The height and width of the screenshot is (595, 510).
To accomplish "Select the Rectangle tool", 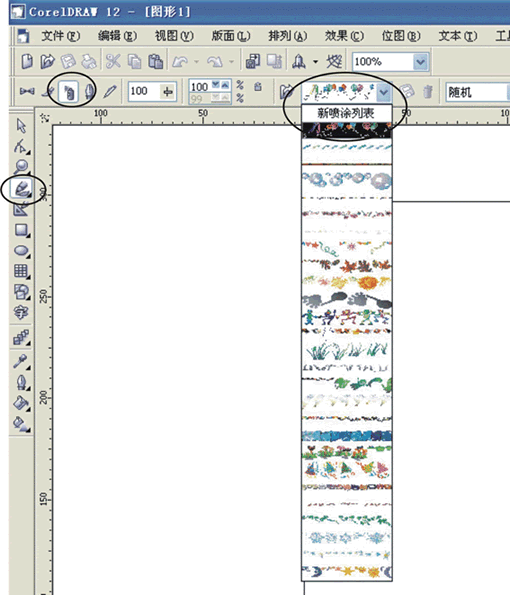I will (21, 230).
